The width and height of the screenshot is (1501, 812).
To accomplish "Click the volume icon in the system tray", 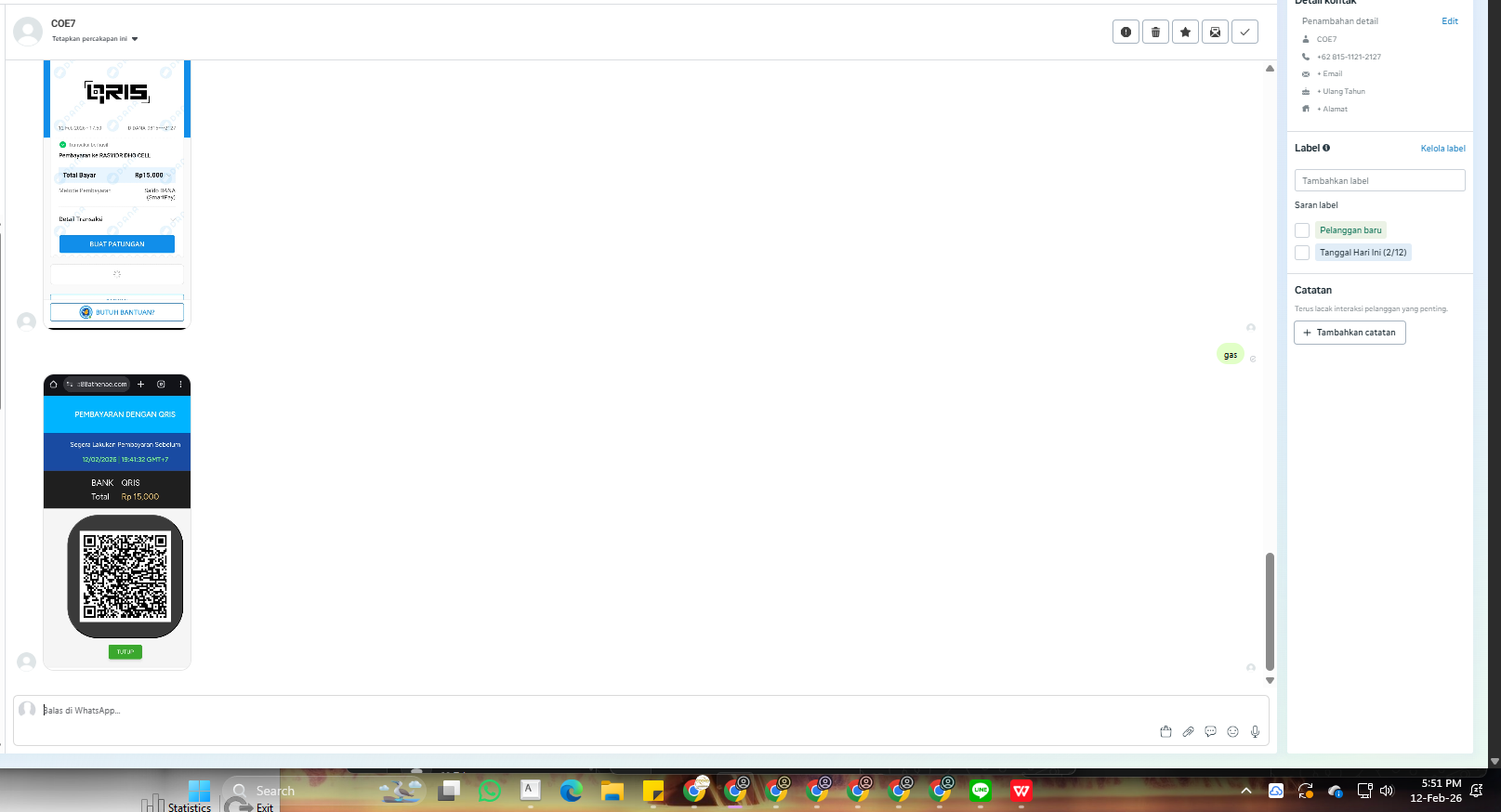I will (1387, 791).
